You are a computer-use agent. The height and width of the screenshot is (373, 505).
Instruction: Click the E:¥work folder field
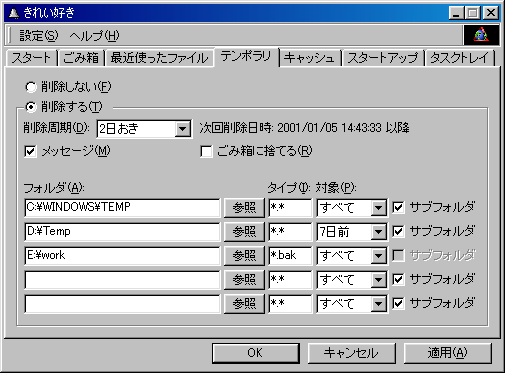[x=122, y=256]
